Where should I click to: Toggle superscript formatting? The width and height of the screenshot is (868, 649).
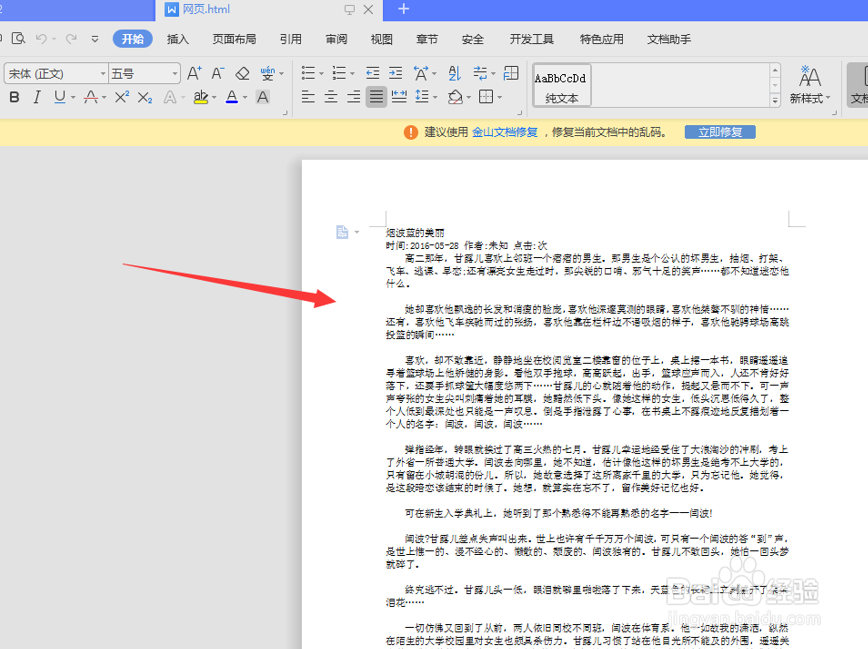[122, 97]
